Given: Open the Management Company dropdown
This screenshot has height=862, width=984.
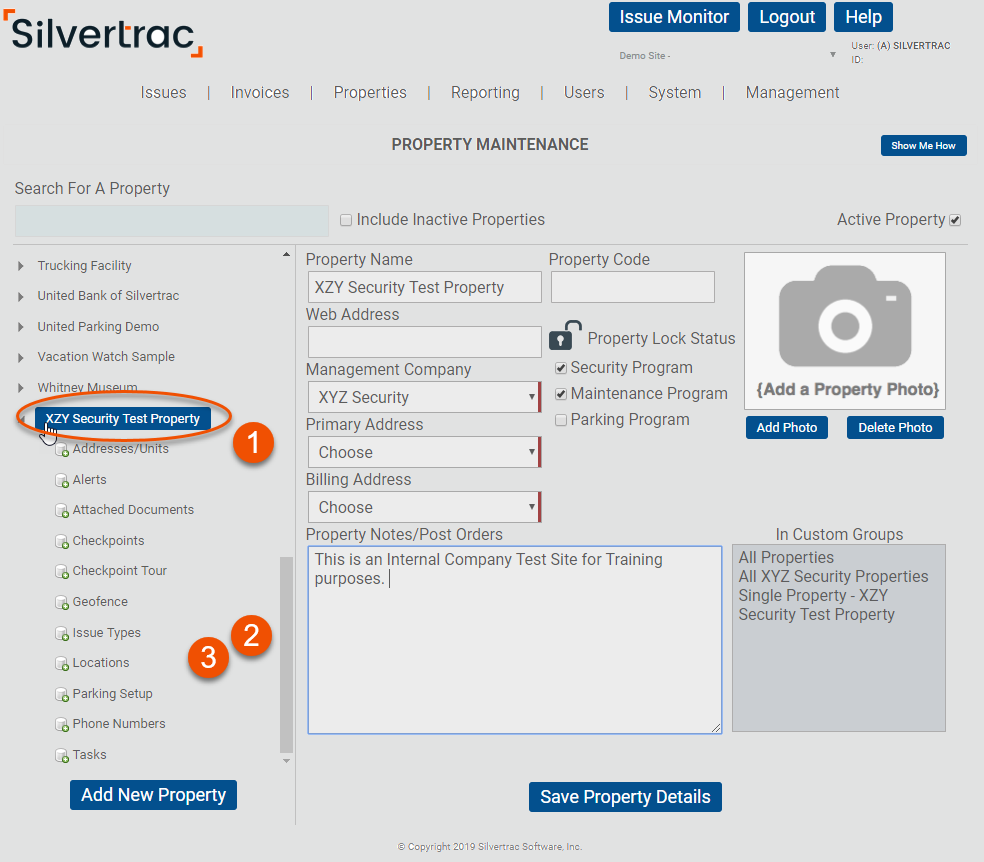Looking at the screenshot, I should (x=533, y=396).
